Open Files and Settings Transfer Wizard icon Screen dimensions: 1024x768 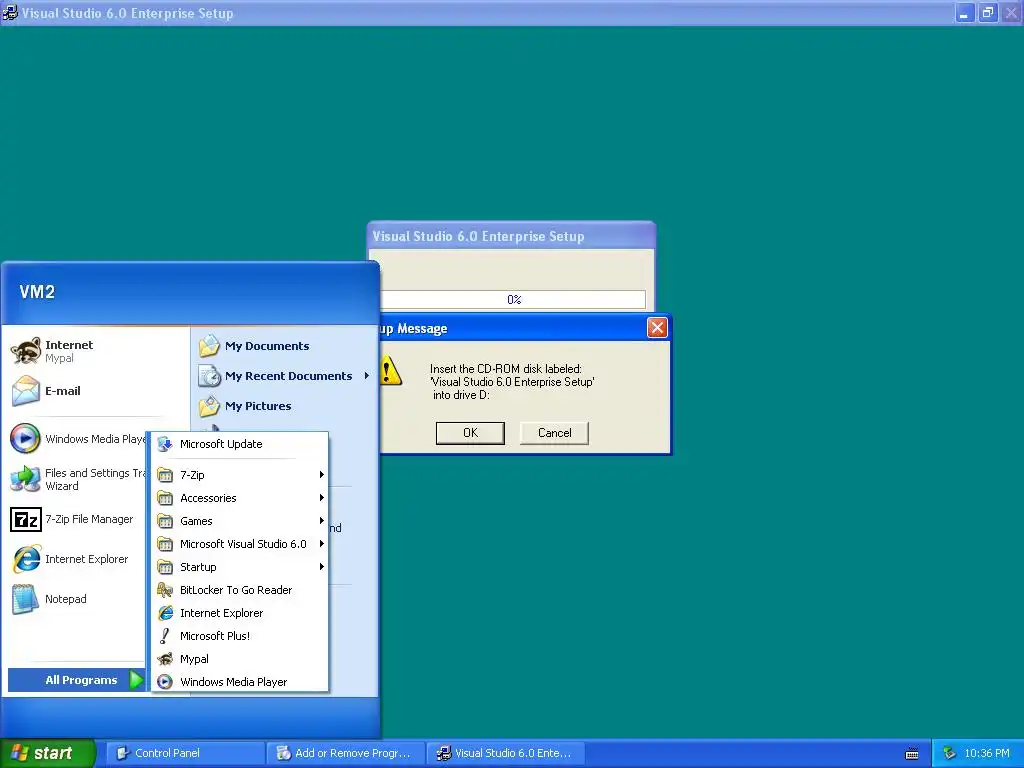[x=25, y=479]
